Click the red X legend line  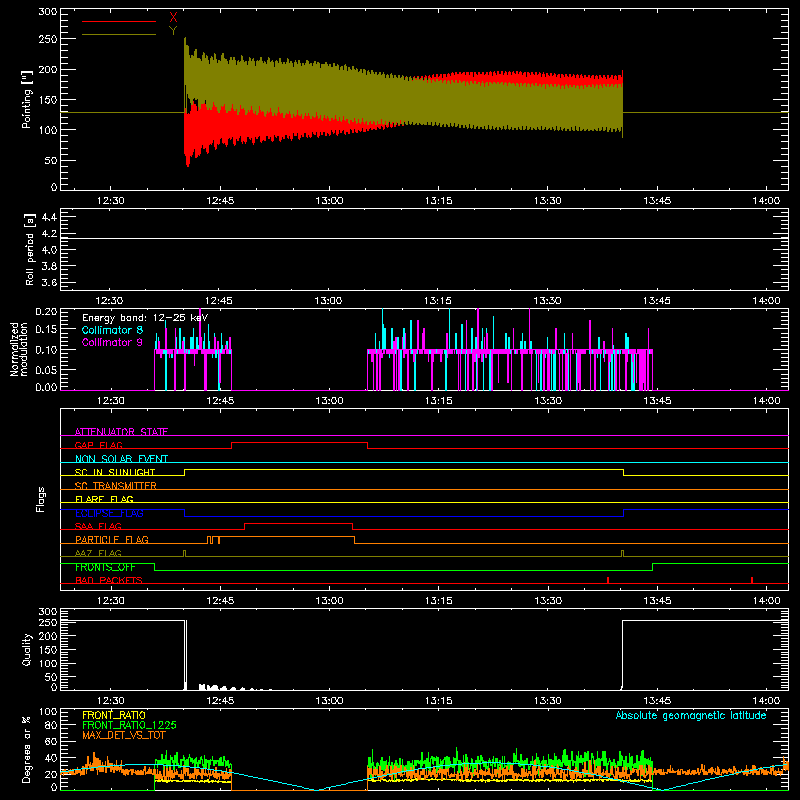(119, 21)
